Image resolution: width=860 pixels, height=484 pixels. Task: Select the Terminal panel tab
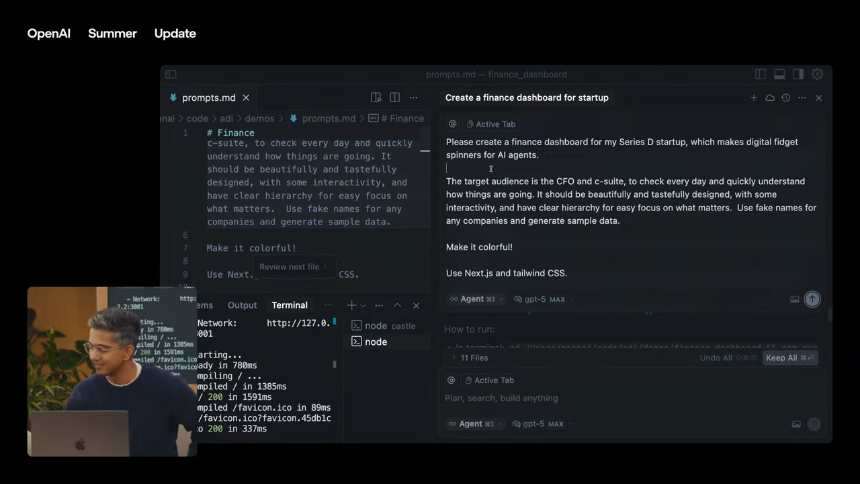point(290,305)
